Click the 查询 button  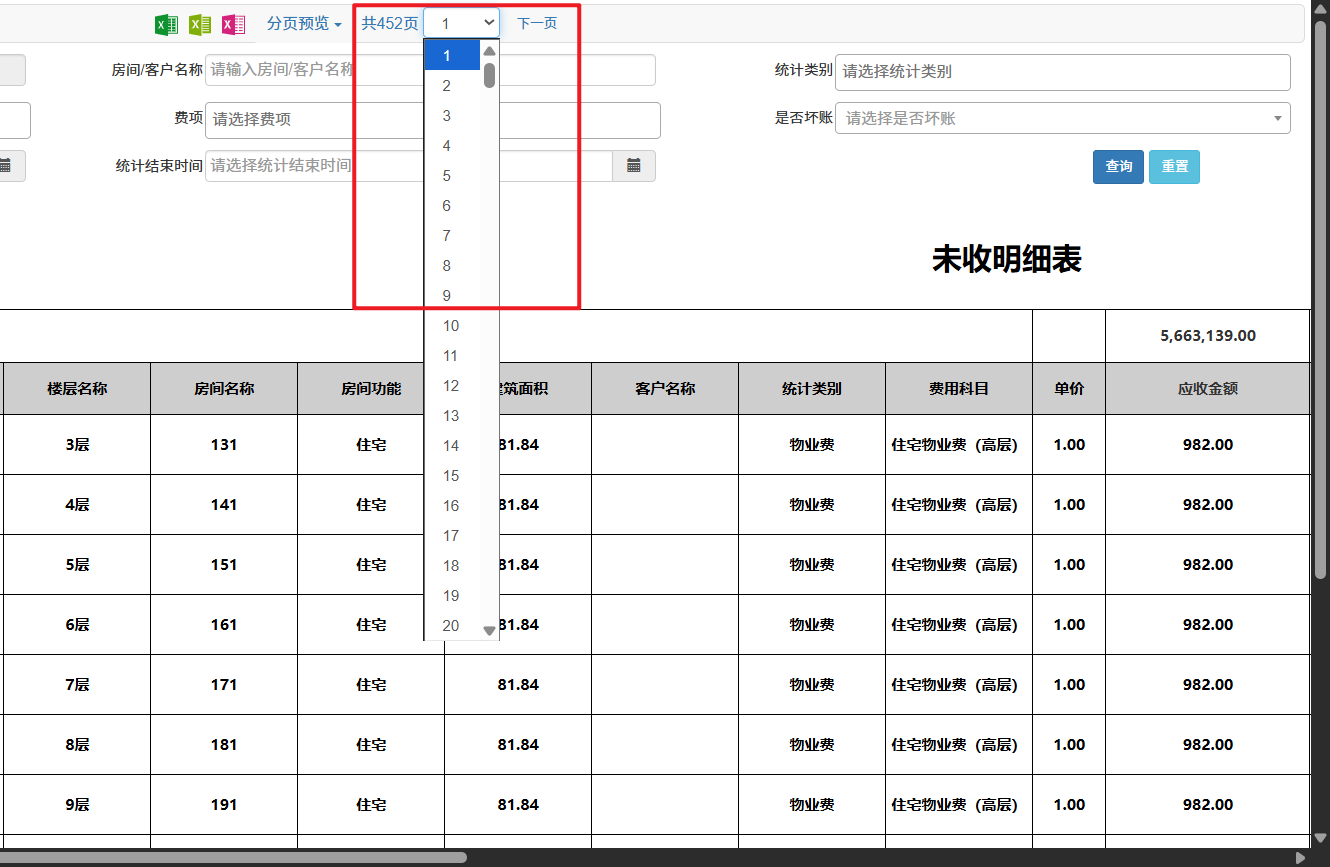click(1118, 167)
